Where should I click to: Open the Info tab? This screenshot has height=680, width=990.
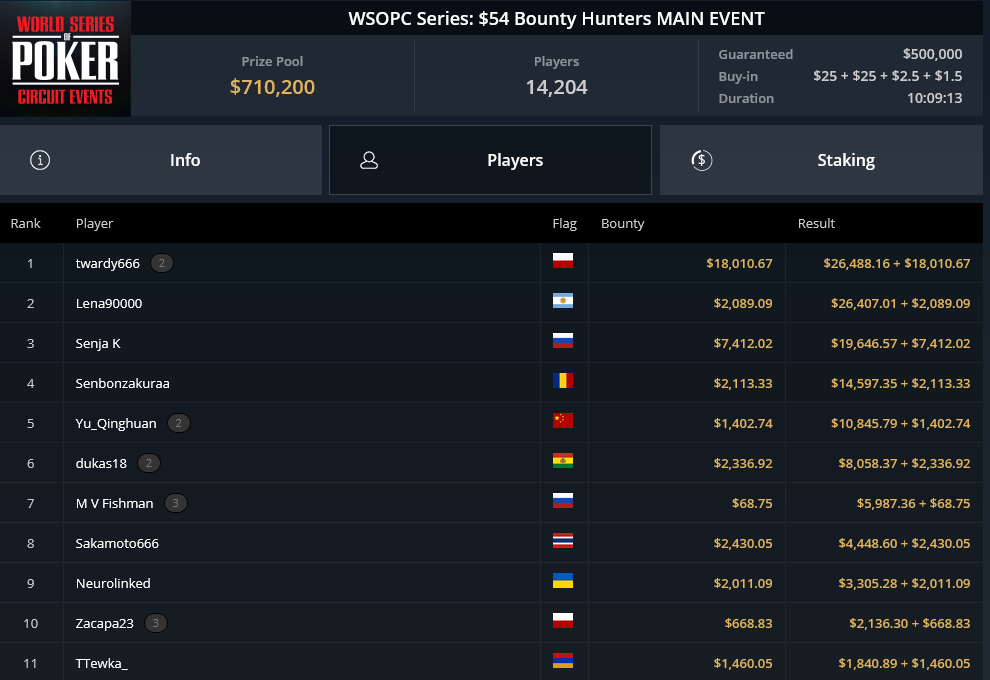click(x=161, y=160)
